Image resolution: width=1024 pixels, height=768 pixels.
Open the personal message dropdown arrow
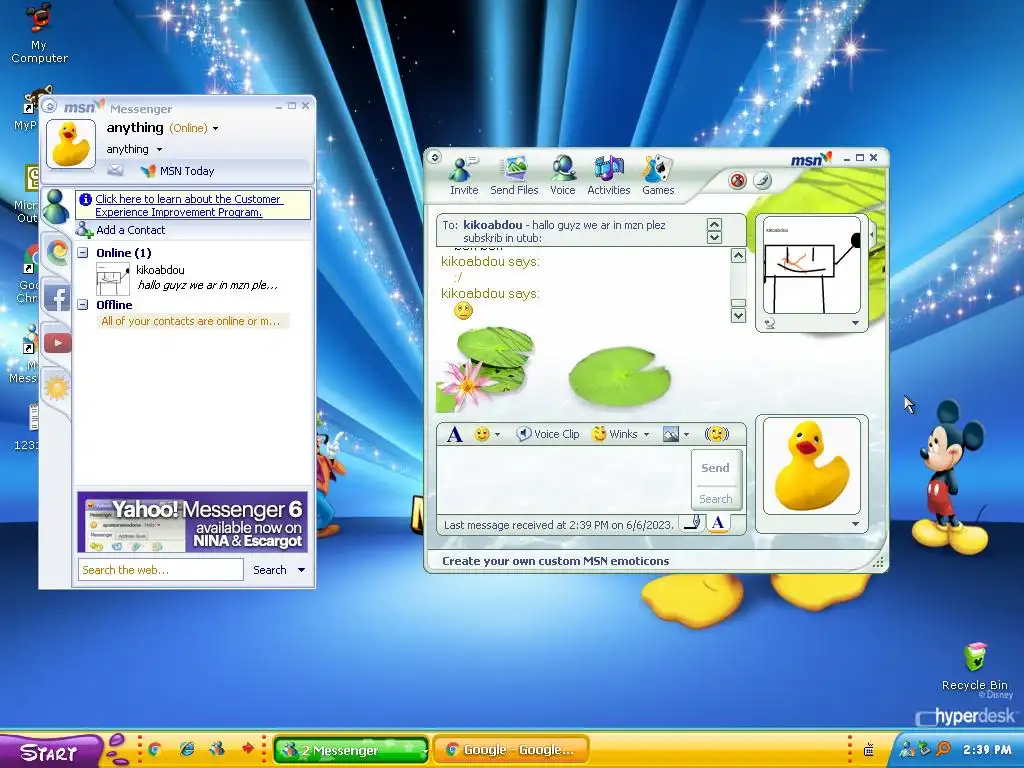[x=159, y=150]
